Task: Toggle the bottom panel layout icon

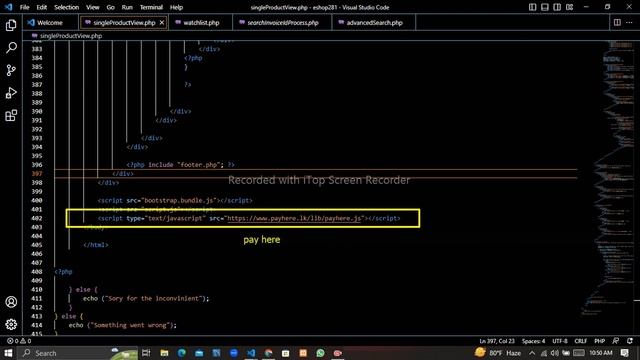Action: click(544, 7)
